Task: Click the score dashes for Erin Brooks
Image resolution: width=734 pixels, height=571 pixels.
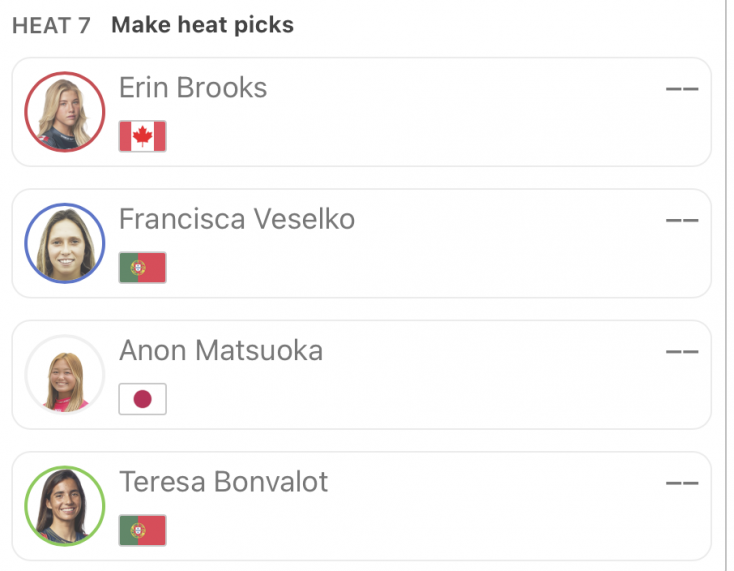Action: (x=682, y=89)
